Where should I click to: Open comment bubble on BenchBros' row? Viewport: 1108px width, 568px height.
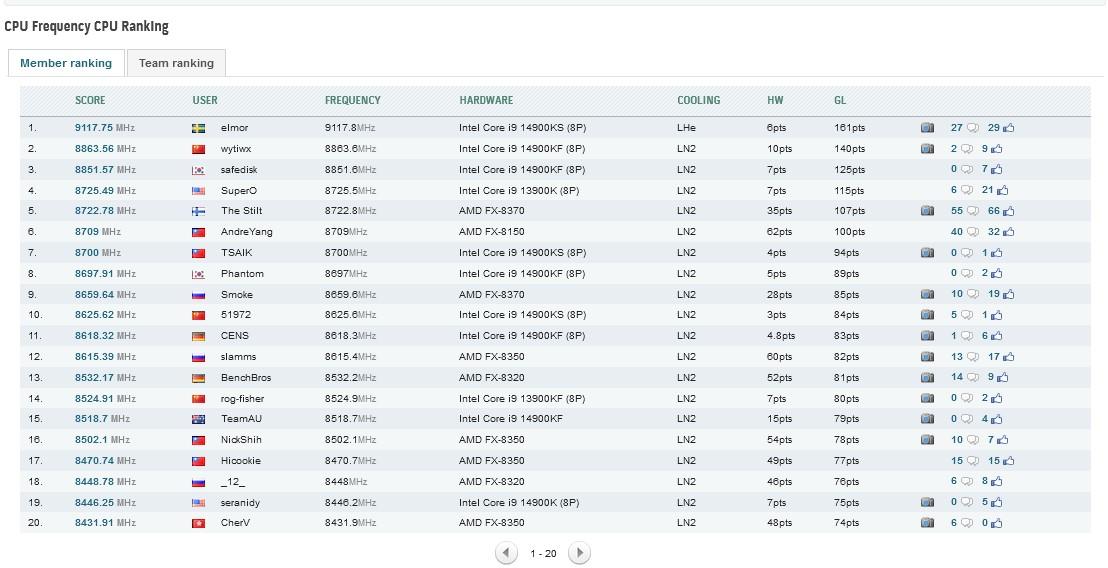(972, 378)
